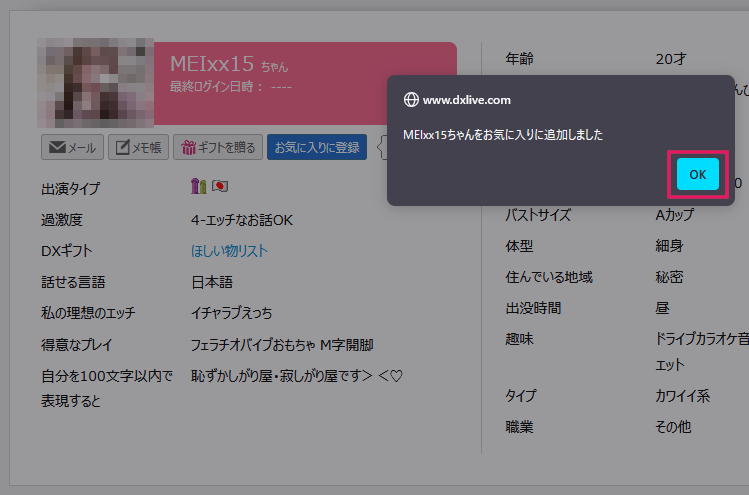Click the カワイイ系 type value
749x495 pixels.
[682, 396]
